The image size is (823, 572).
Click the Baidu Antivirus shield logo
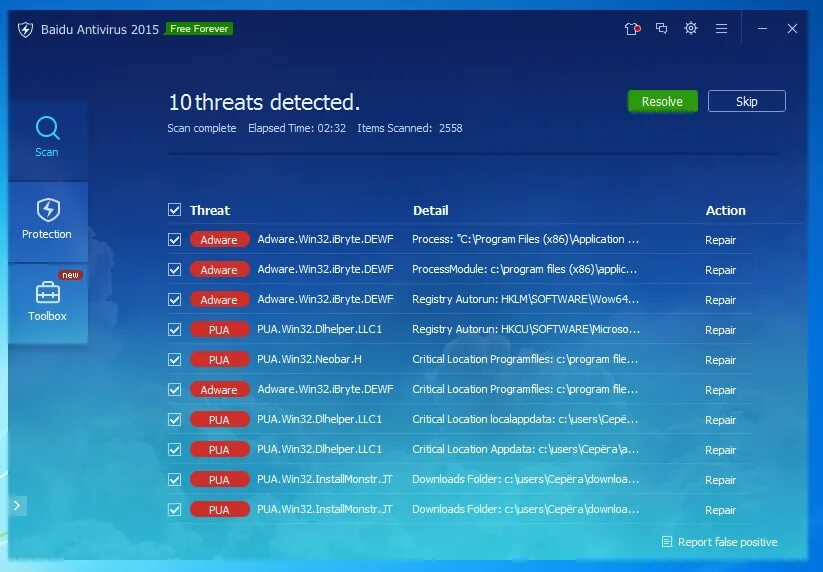coord(25,29)
